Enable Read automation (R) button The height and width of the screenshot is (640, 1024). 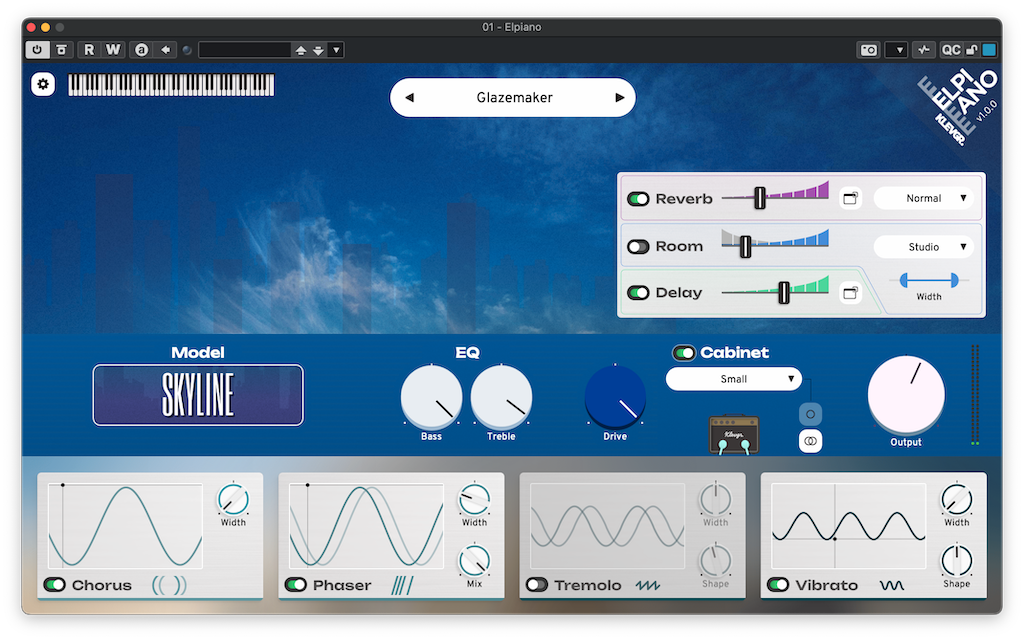point(89,50)
